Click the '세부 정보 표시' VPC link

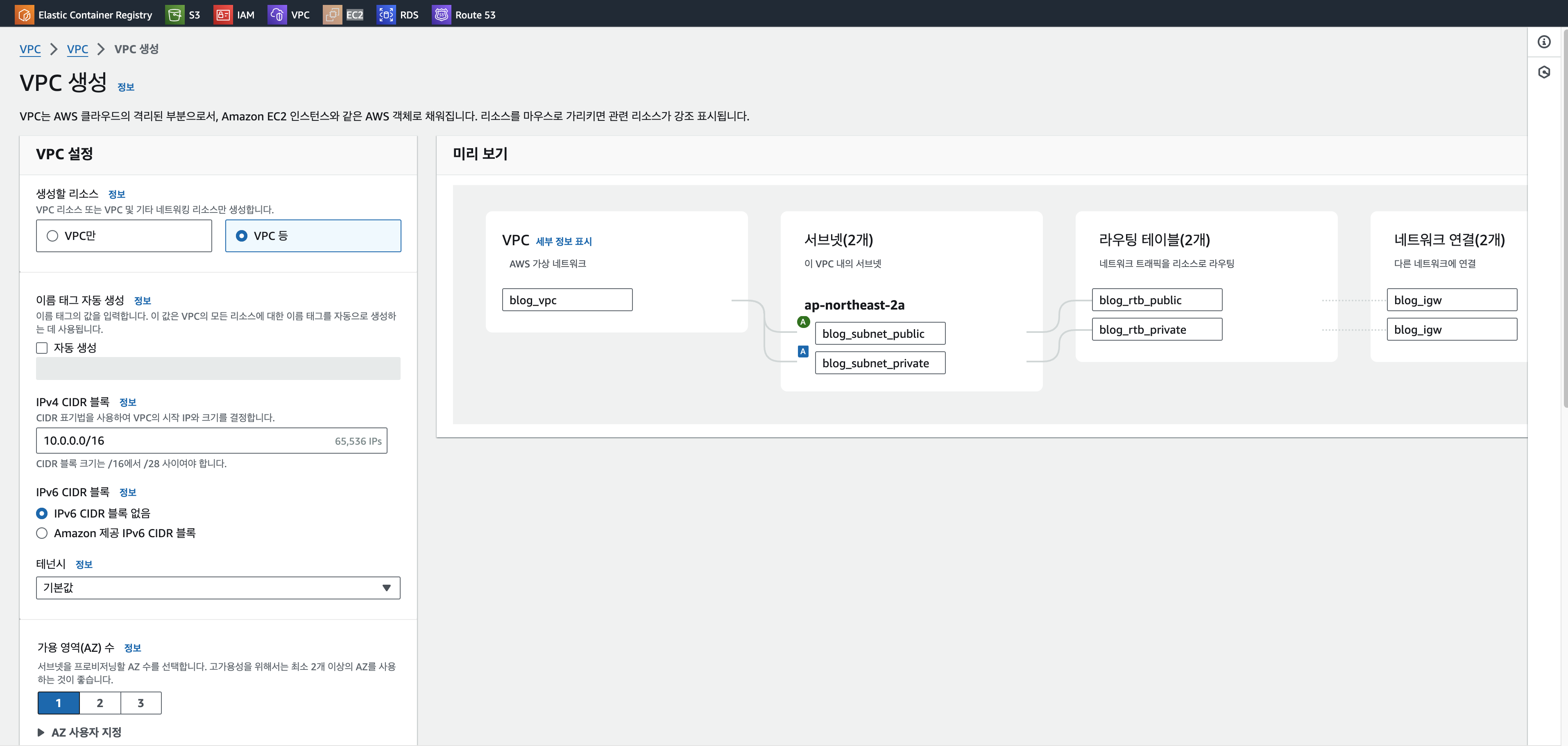[x=563, y=242]
